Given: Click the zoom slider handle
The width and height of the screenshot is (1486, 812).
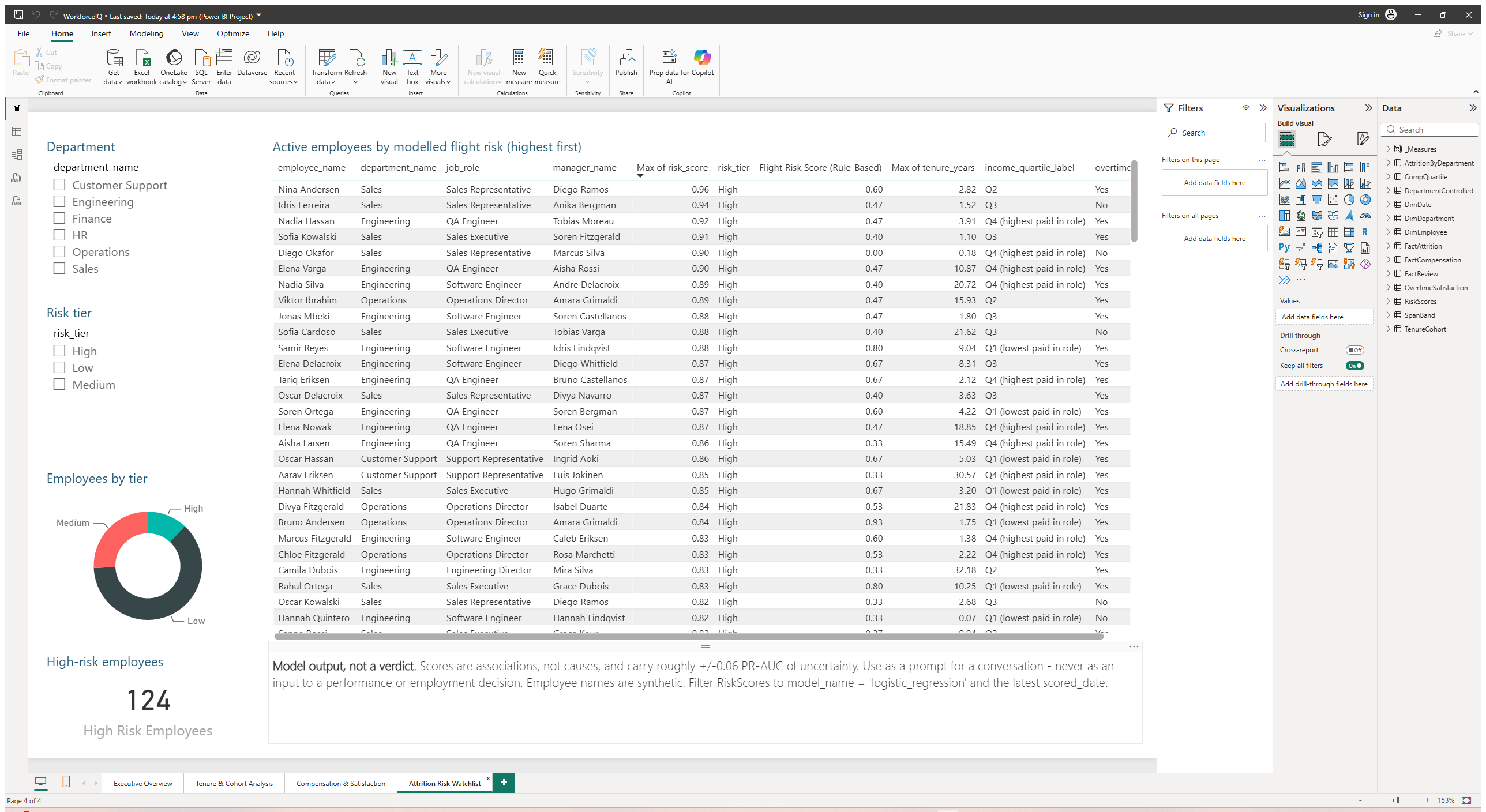Looking at the screenshot, I should (1398, 800).
